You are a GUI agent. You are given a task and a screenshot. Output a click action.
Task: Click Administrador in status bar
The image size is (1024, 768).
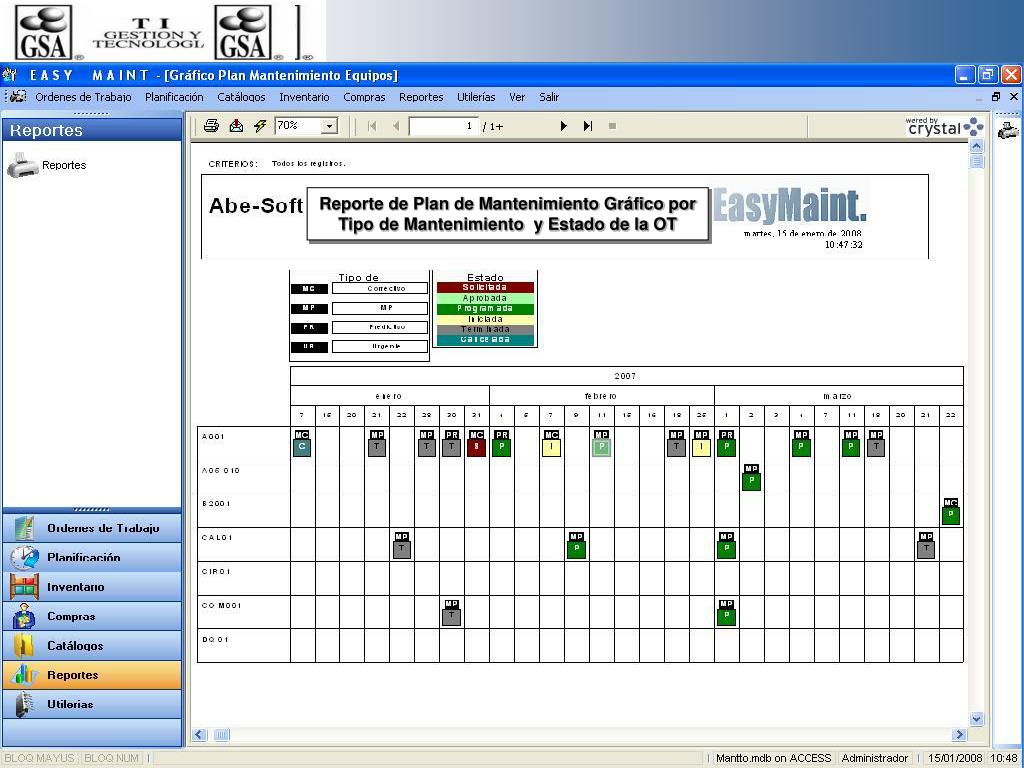(874, 758)
